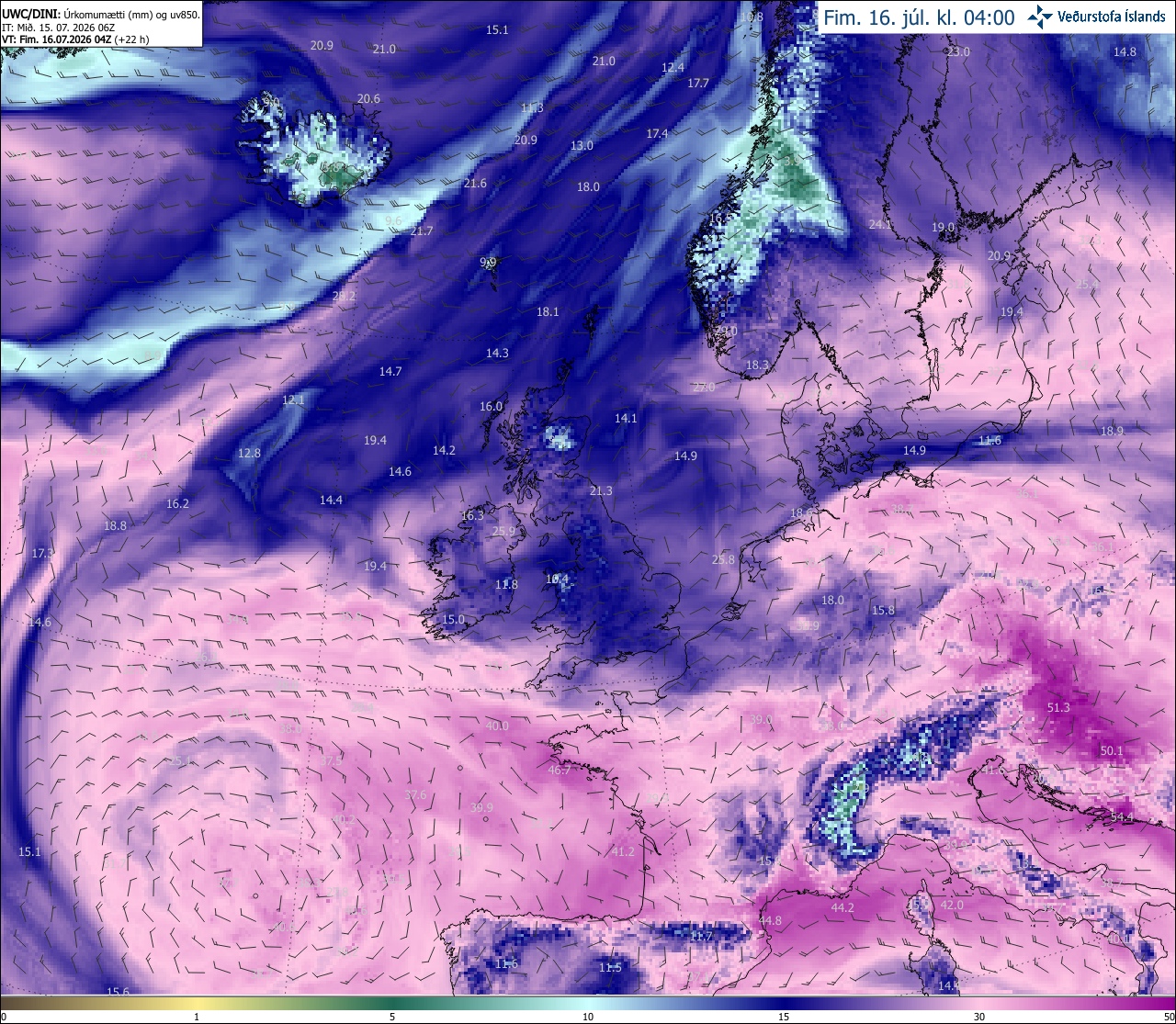
Task: Click the 51.3 precipitable water value
Action: point(1058,707)
